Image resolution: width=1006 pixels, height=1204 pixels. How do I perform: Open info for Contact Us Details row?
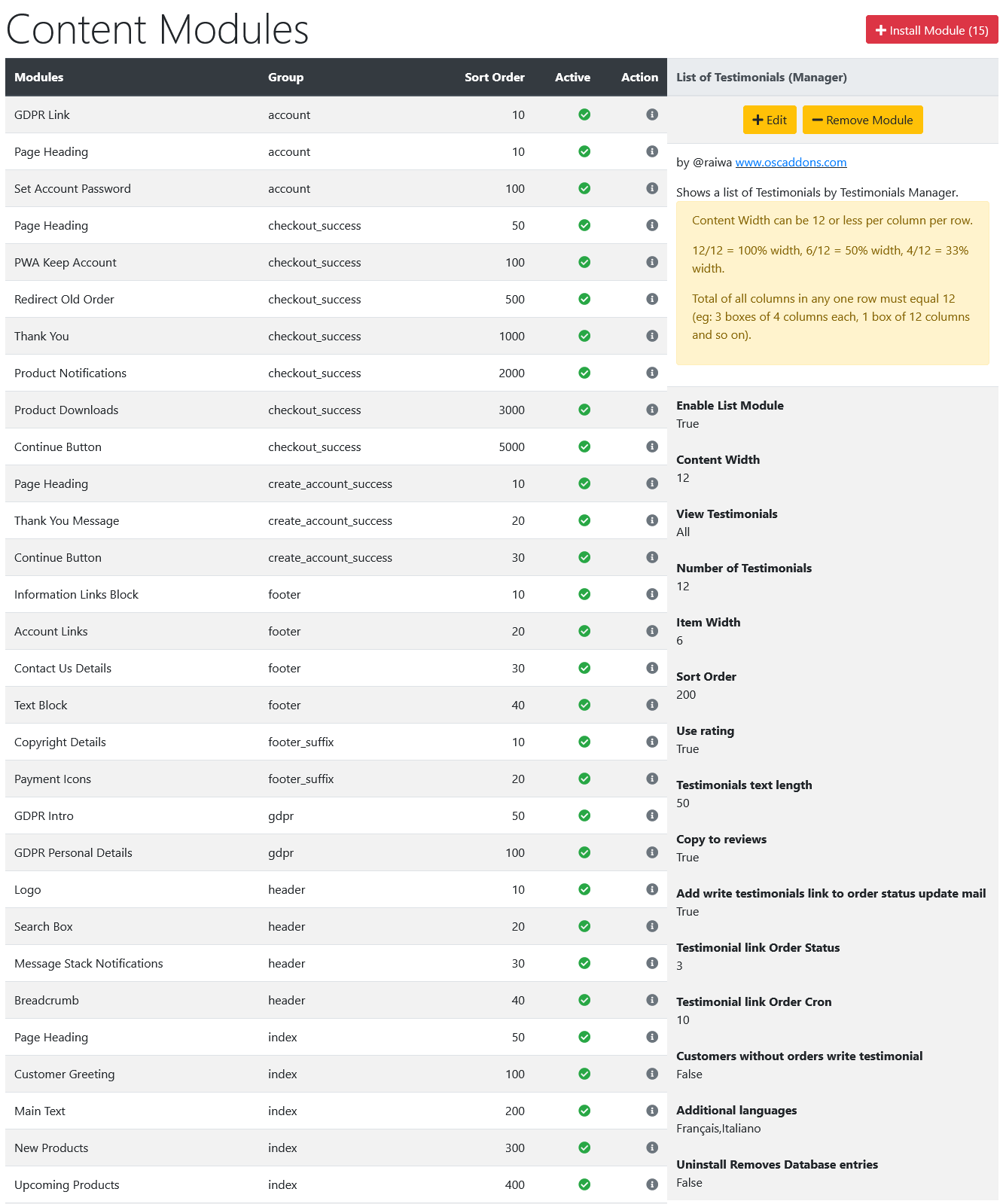click(x=652, y=668)
